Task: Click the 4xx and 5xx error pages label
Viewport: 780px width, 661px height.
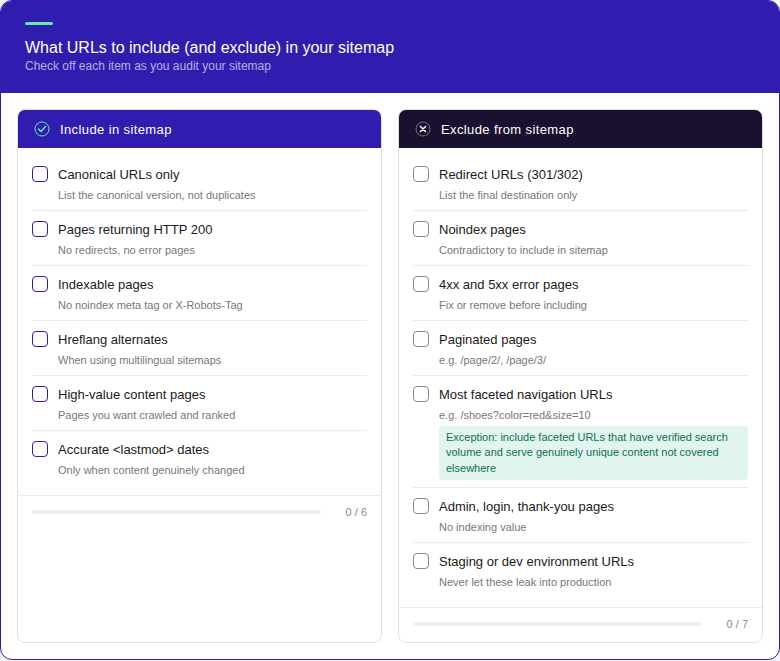Action: tap(508, 284)
